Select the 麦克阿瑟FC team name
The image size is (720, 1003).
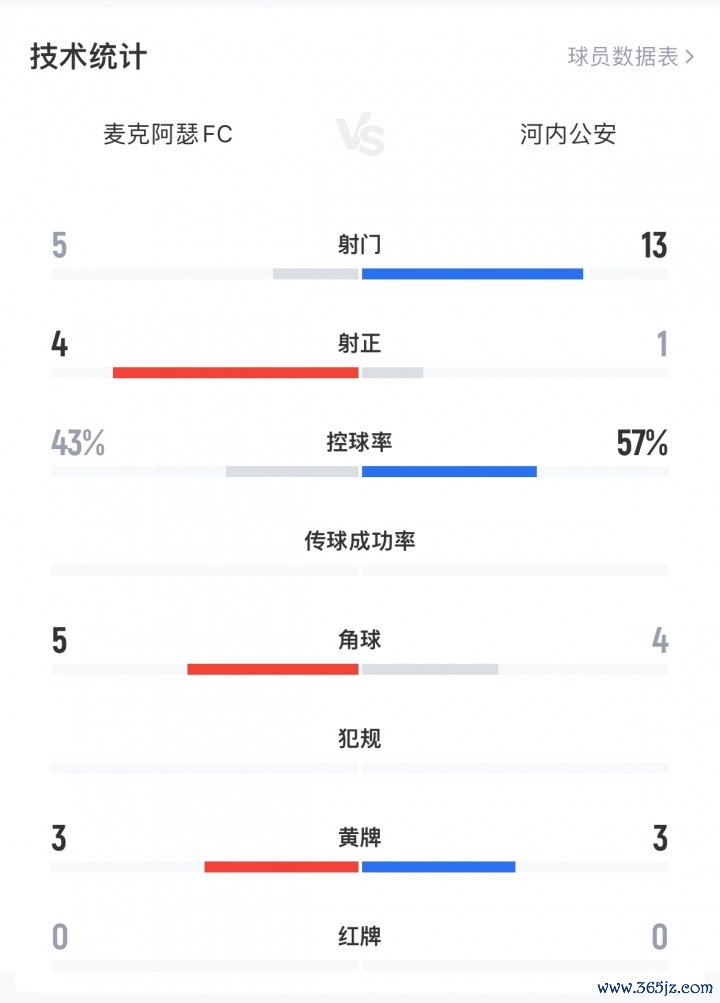(168, 134)
